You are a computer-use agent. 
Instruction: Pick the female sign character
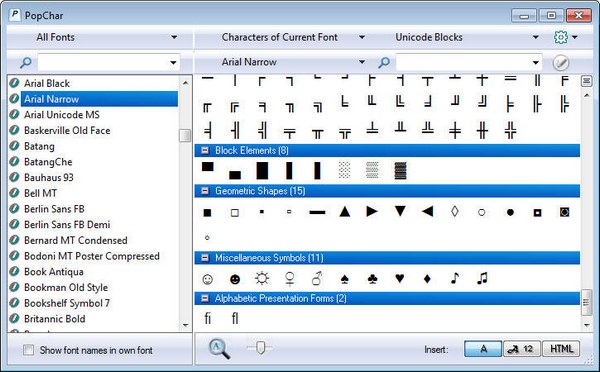[x=290, y=279]
